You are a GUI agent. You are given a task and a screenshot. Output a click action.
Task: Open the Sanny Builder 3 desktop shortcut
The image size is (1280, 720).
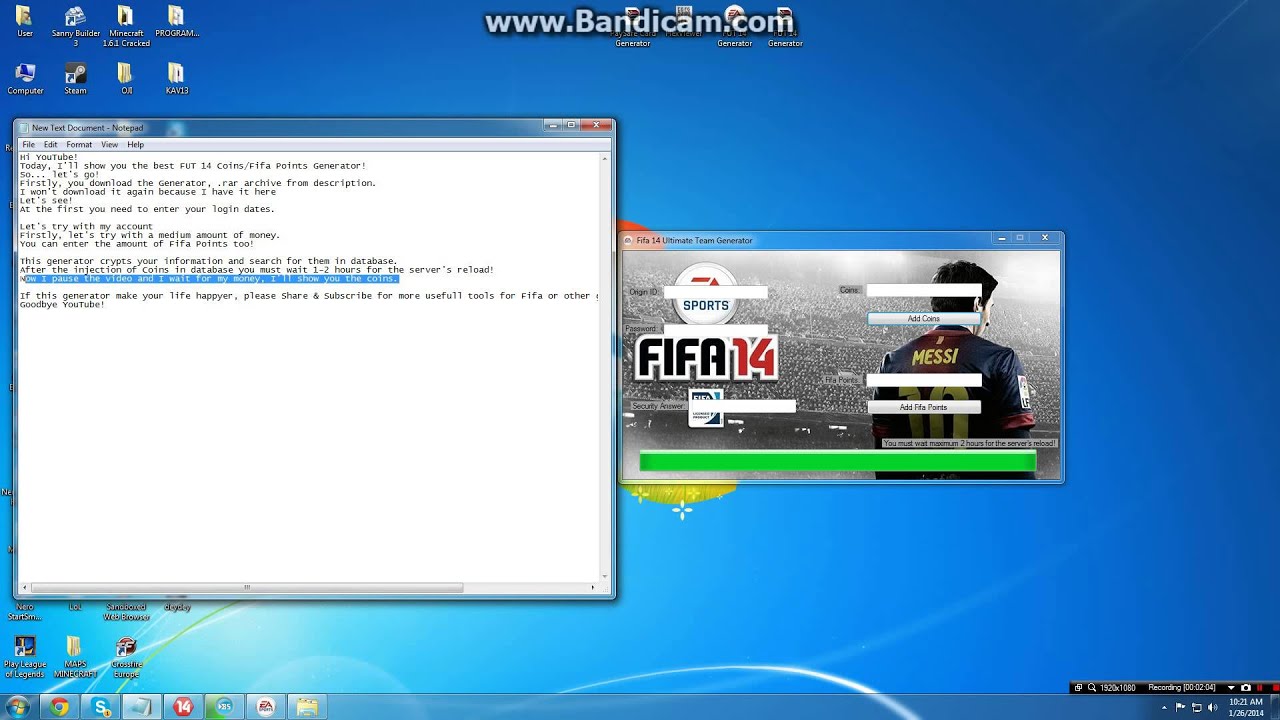pos(75,26)
